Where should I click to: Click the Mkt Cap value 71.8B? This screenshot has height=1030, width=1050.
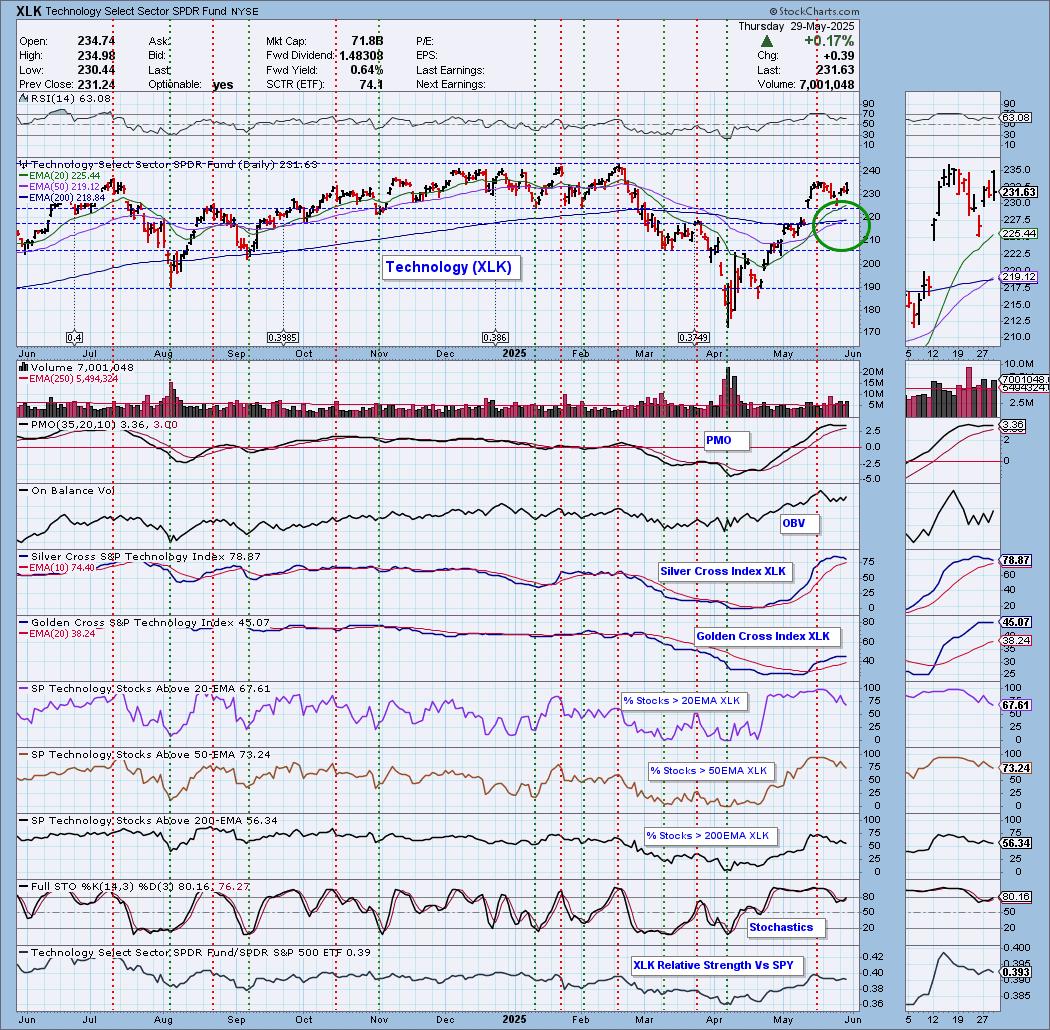pos(367,41)
